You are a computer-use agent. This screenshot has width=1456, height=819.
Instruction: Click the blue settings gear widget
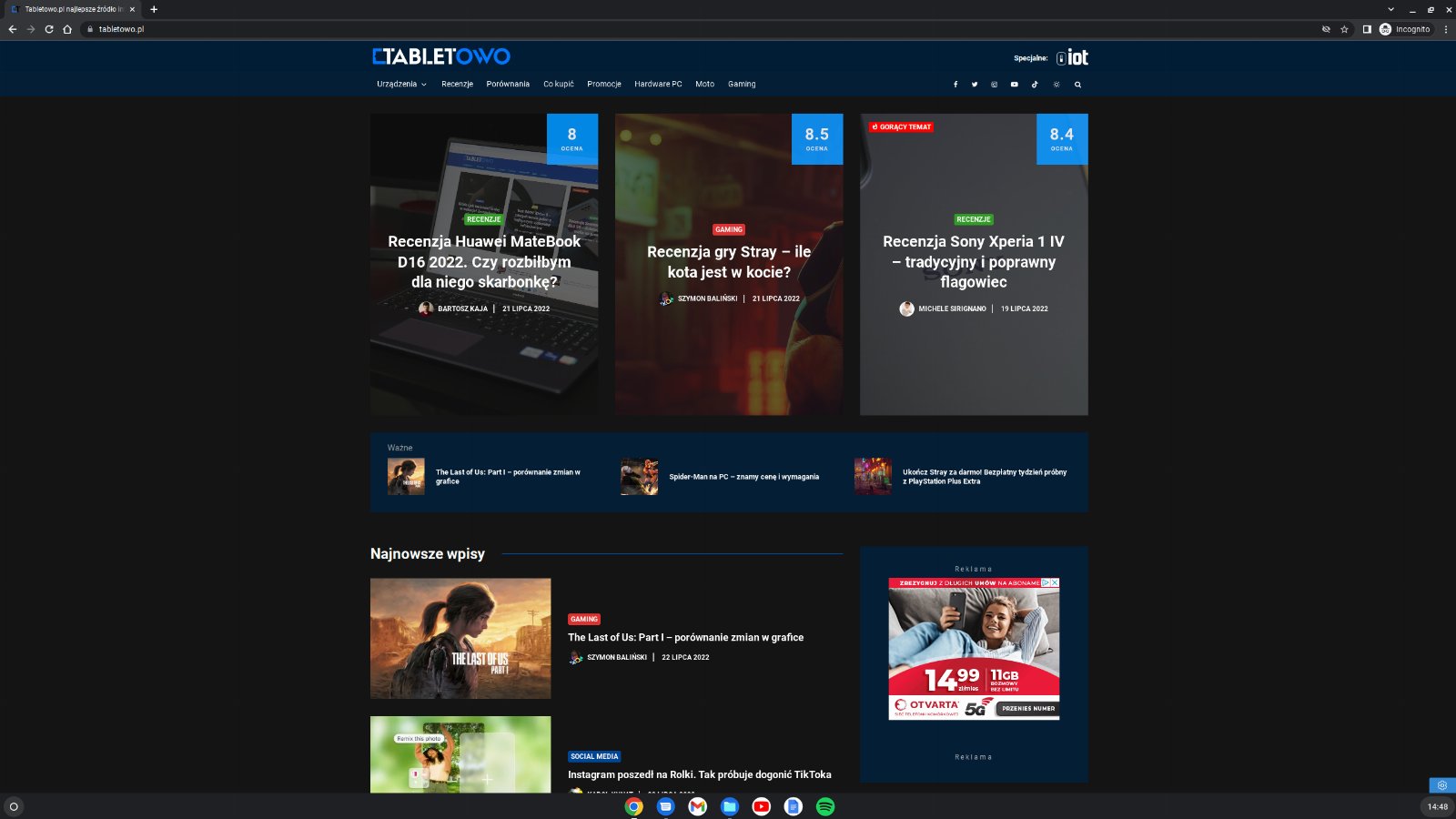pyautogui.click(x=1442, y=785)
